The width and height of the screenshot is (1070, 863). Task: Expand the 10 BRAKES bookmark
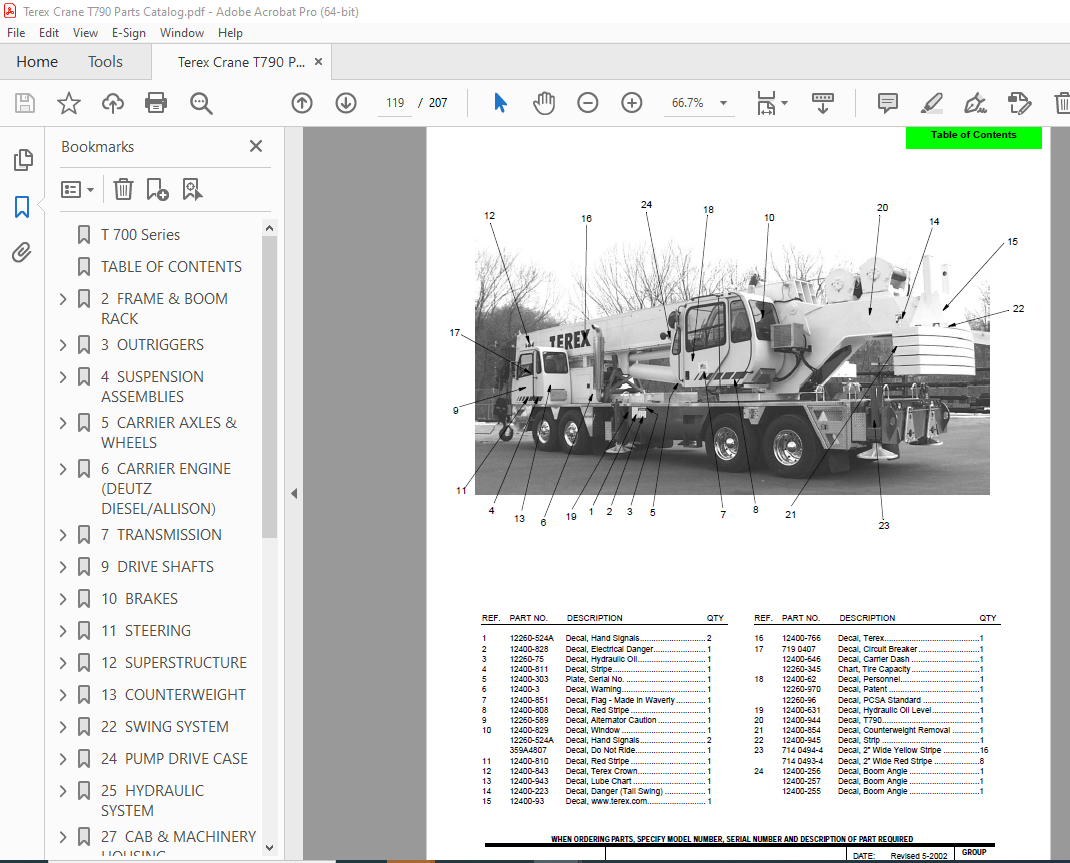(63, 599)
